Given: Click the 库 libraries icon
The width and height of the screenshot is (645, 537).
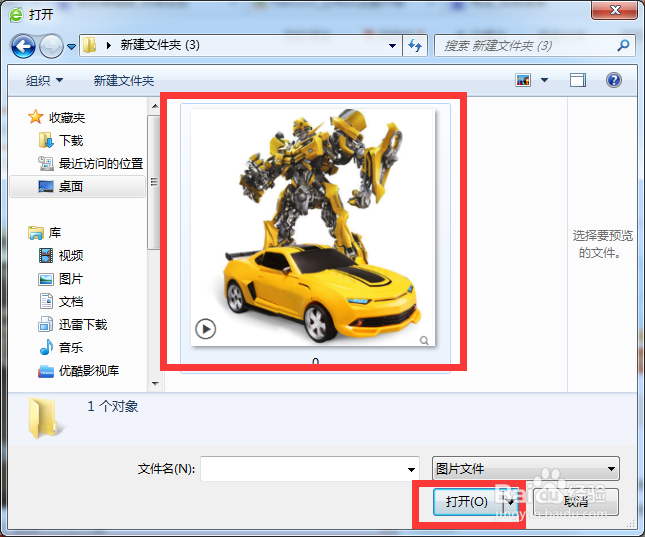Looking at the screenshot, I should click(x=36, y=233).
